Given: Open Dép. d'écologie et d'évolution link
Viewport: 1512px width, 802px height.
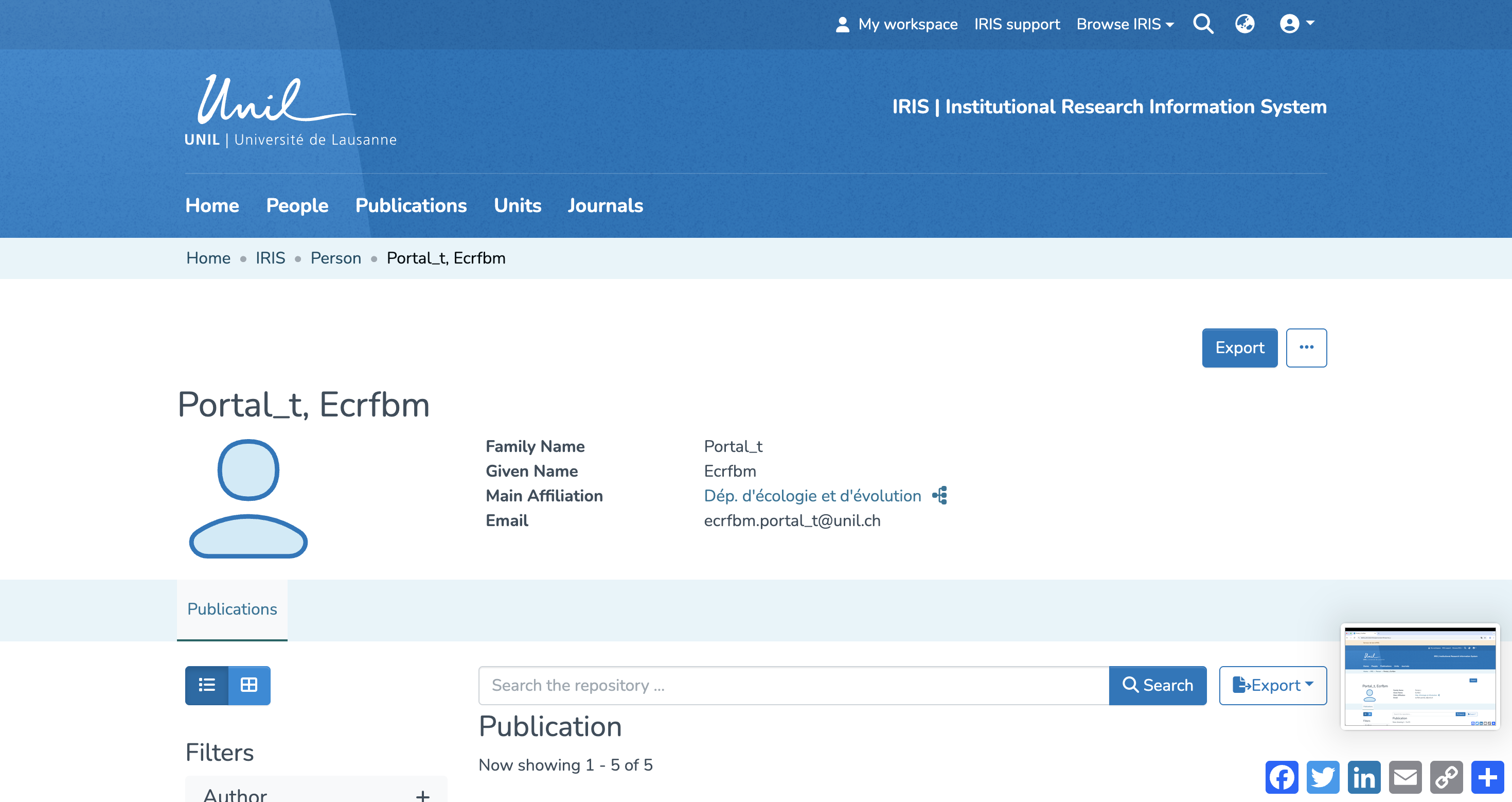Looking at the screenshot, I should click(x=812, y=496).
